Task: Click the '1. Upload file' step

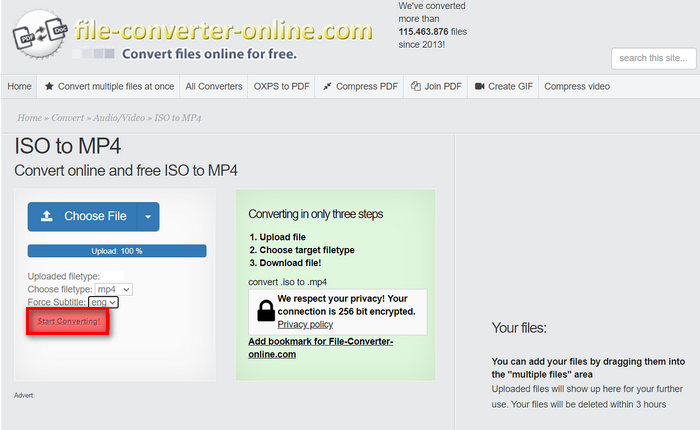Action: point(278,237)
